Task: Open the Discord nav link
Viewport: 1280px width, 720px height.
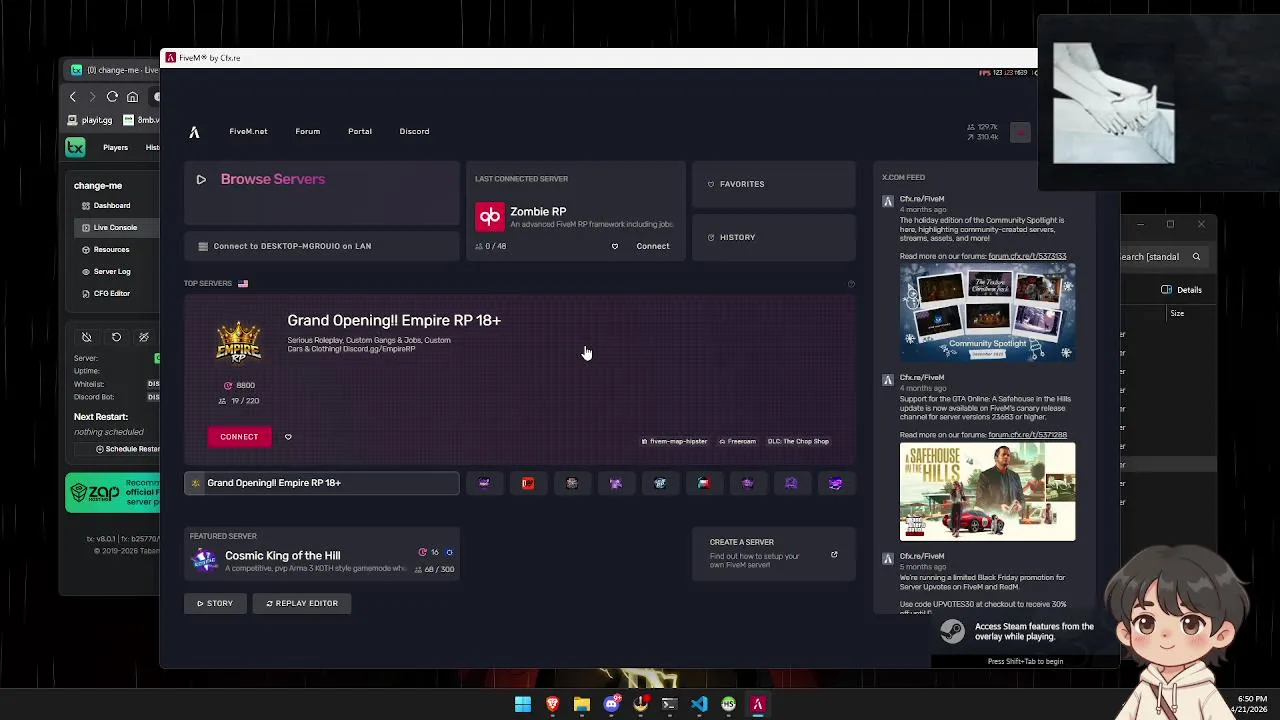Action: [x=414, y=131]
